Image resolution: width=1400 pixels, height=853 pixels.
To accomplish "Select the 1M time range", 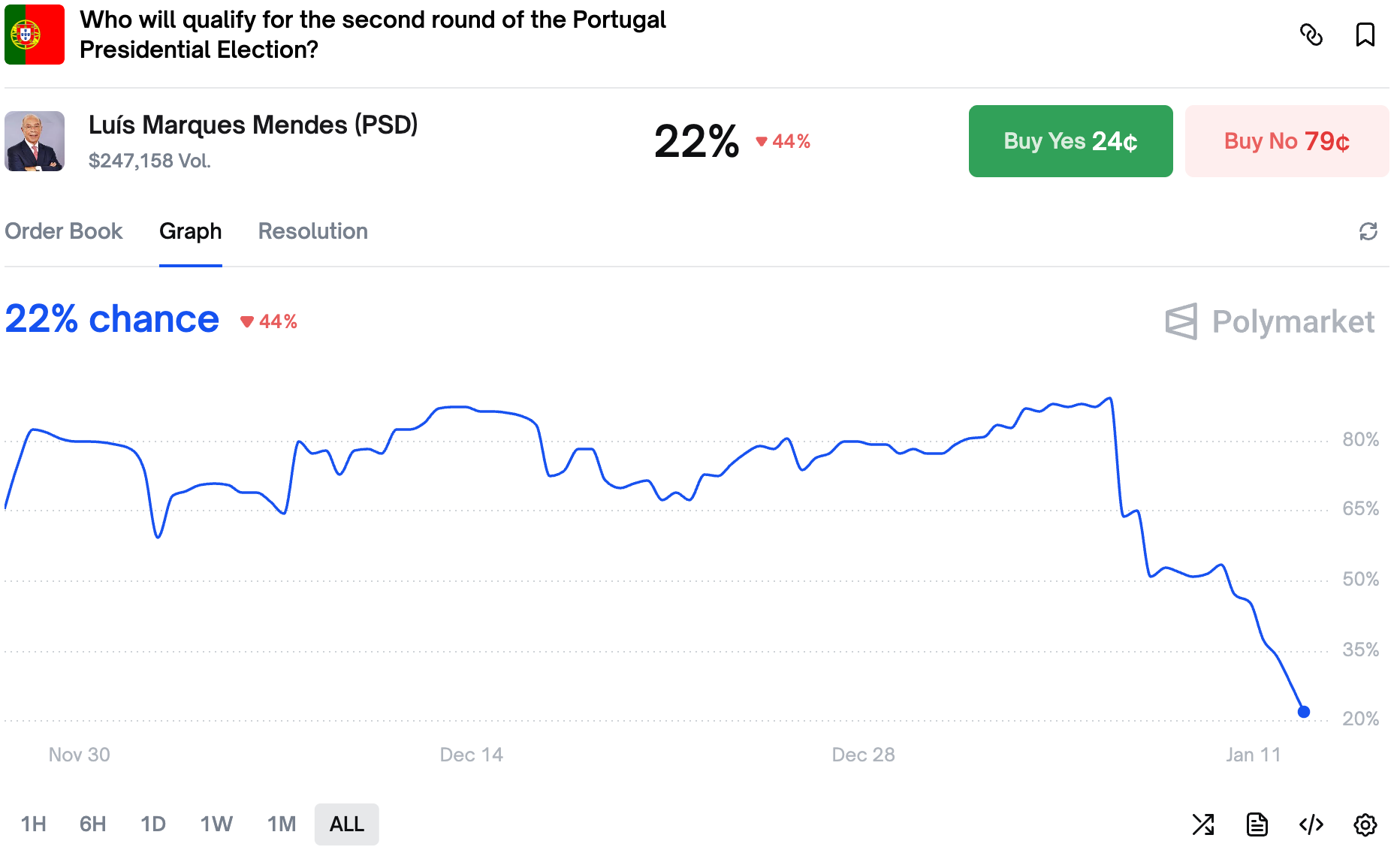I will pyautogui.click(x=282, y=824).
